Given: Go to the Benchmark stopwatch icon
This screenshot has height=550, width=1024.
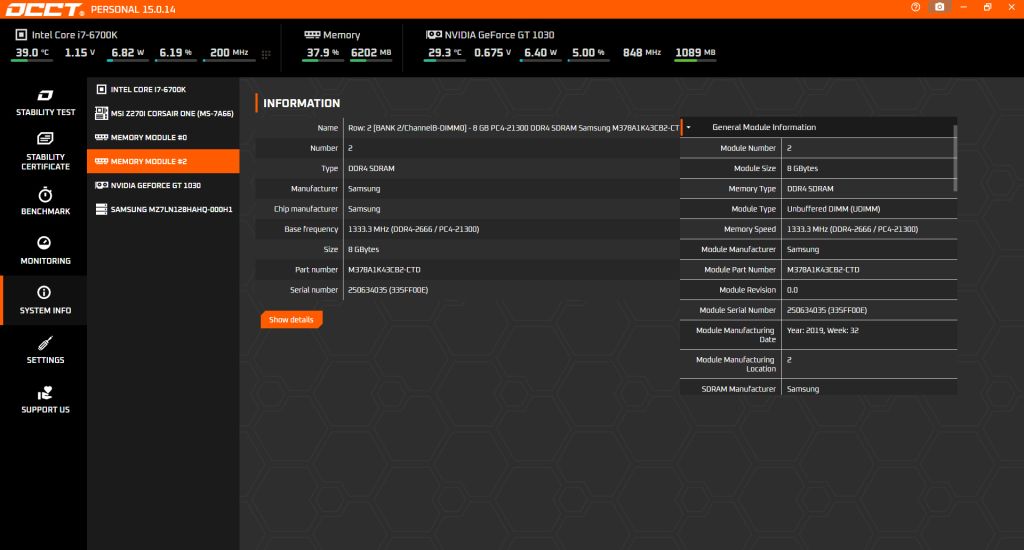Looking at the screenshot, I should coord(44,195).
